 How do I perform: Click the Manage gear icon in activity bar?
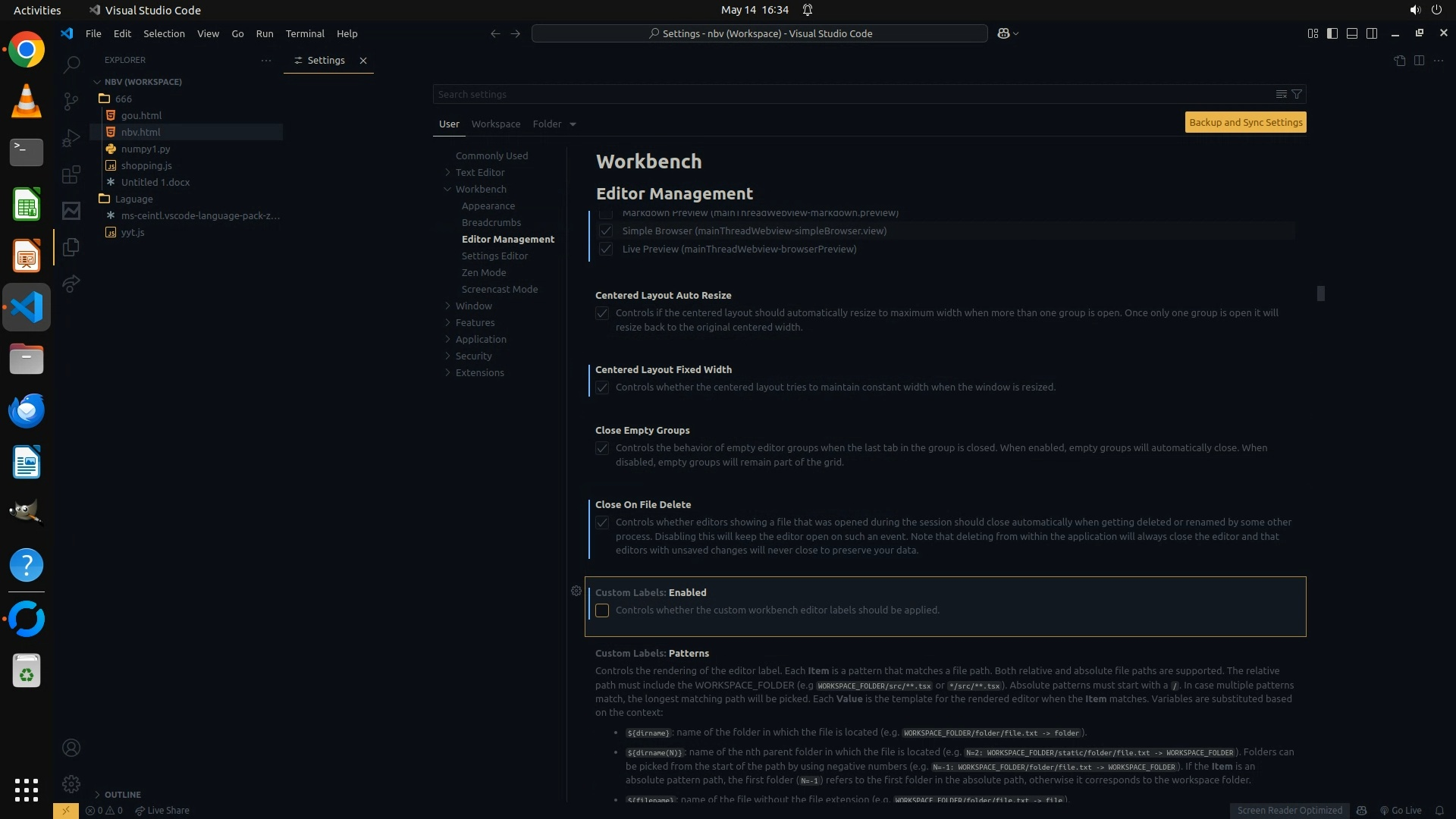tap(71, 783)
